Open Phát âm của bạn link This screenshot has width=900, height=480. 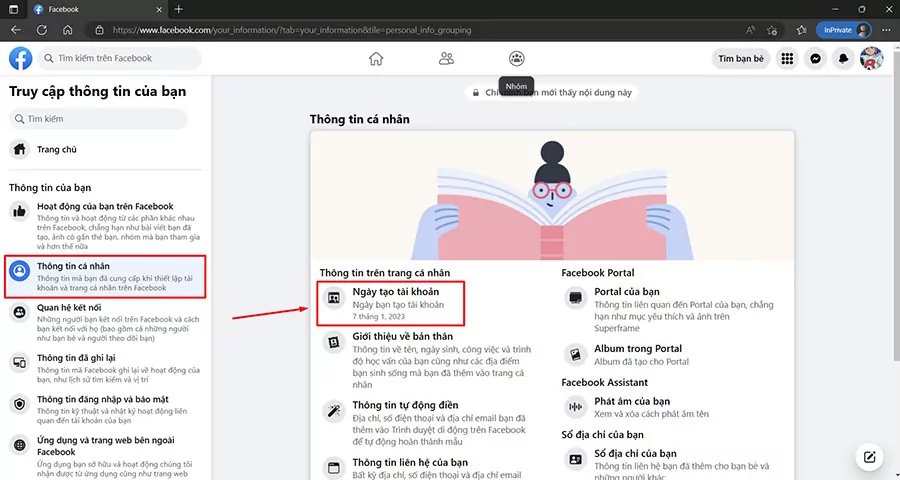click(632, 401)
